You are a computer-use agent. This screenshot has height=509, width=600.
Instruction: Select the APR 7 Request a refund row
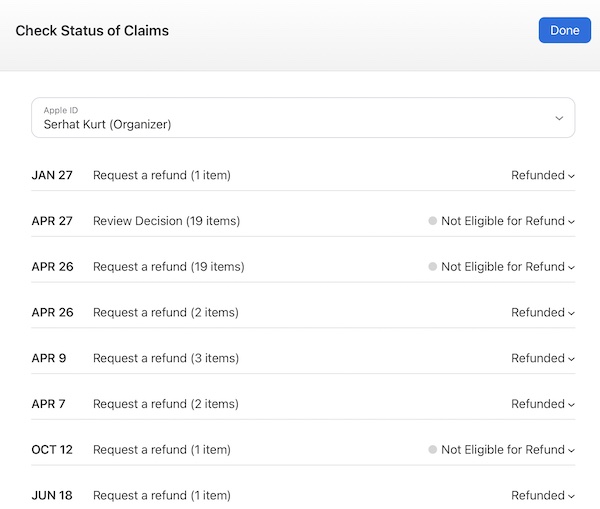click(x=303, y=404)
